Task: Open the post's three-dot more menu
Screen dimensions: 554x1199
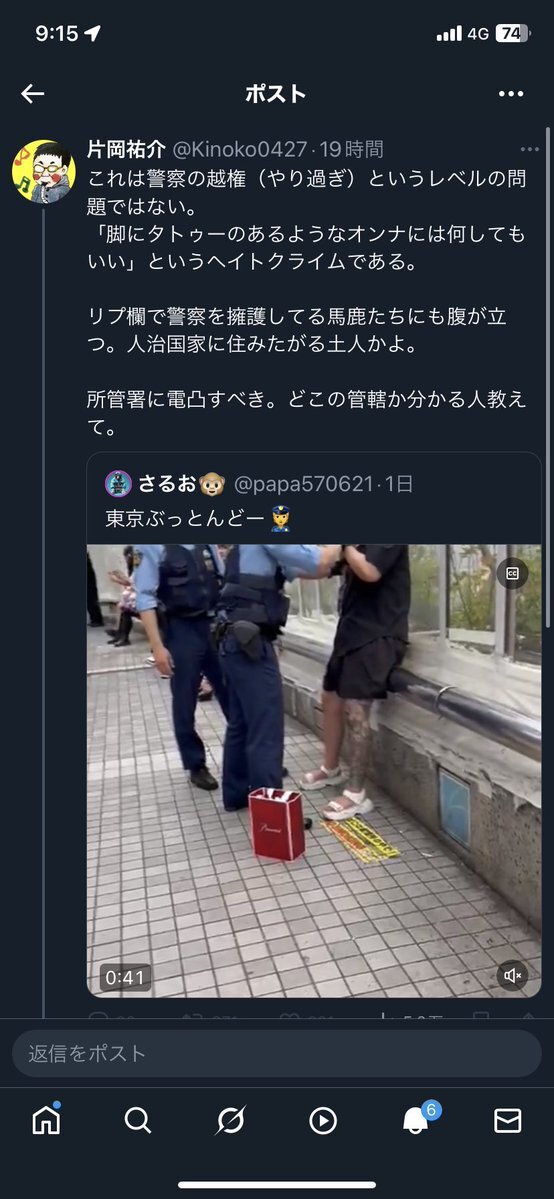Action: pyautogui.click(x=530, y=150)
